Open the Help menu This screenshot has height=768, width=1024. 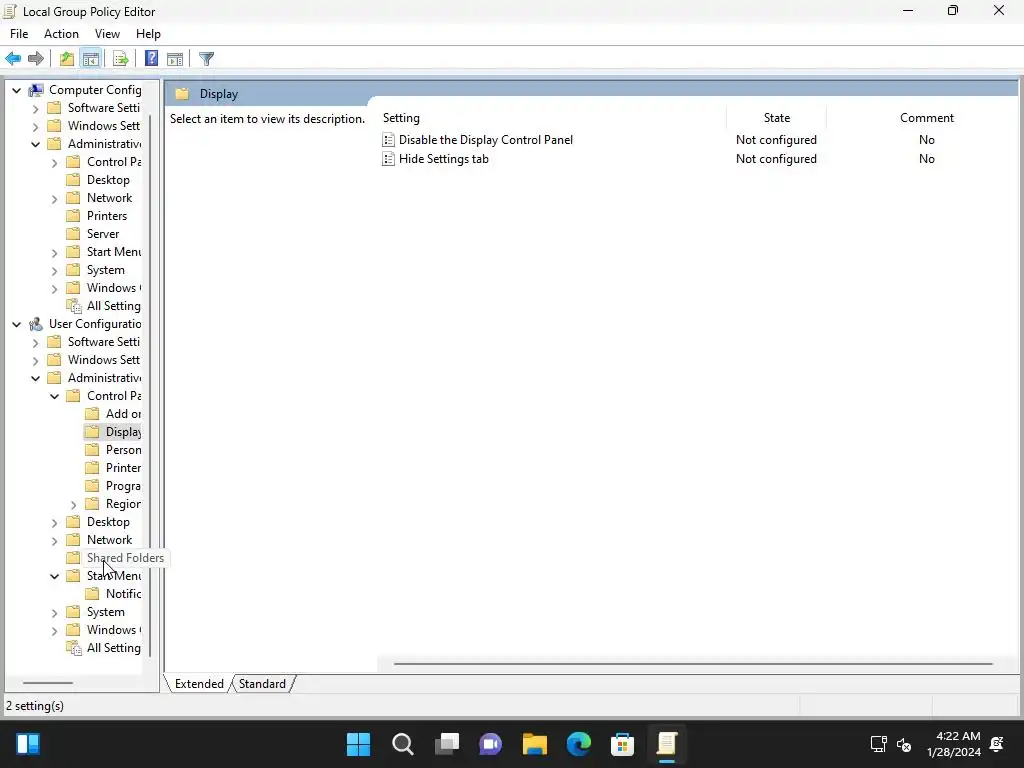(148, 34)
